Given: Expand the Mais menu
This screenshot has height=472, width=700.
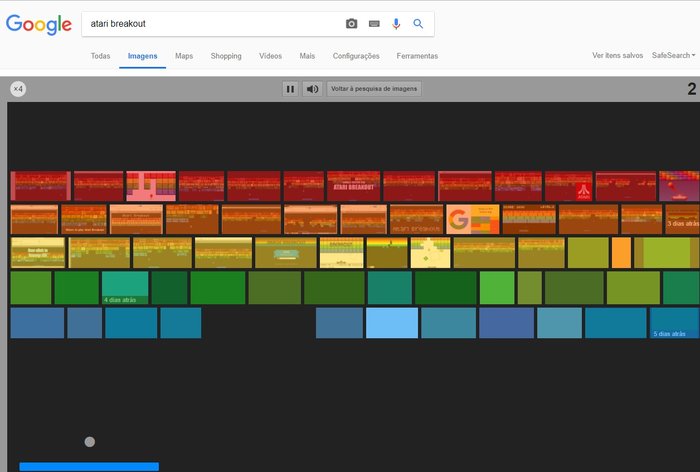Looking at the screenshot, I should click(x=307, y=56).
